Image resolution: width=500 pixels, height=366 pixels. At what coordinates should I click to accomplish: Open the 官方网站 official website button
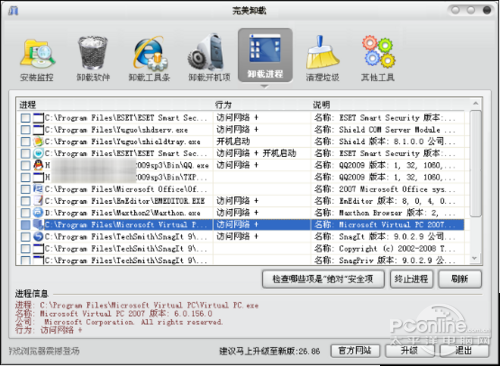point(355,351)
